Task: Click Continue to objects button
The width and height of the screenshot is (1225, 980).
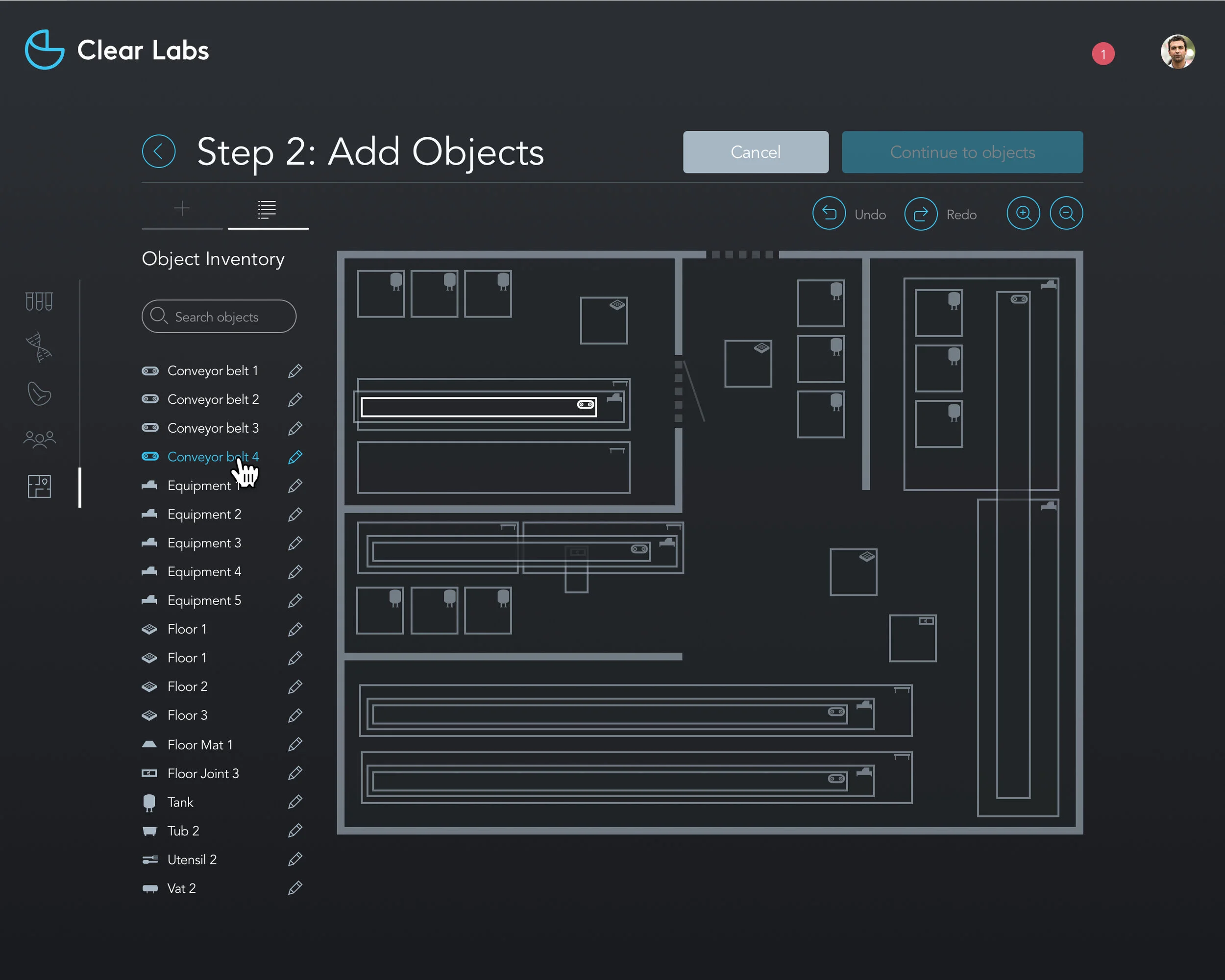Action: [962, 152]
